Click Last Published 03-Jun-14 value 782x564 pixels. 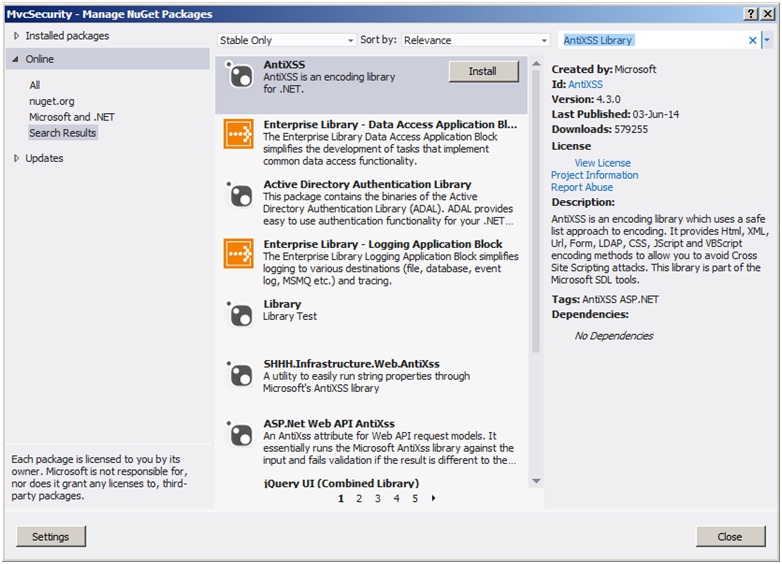656,114
